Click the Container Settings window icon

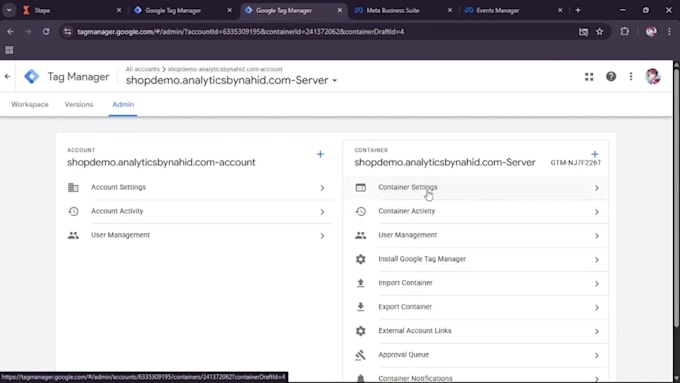(x=360, y=187)
